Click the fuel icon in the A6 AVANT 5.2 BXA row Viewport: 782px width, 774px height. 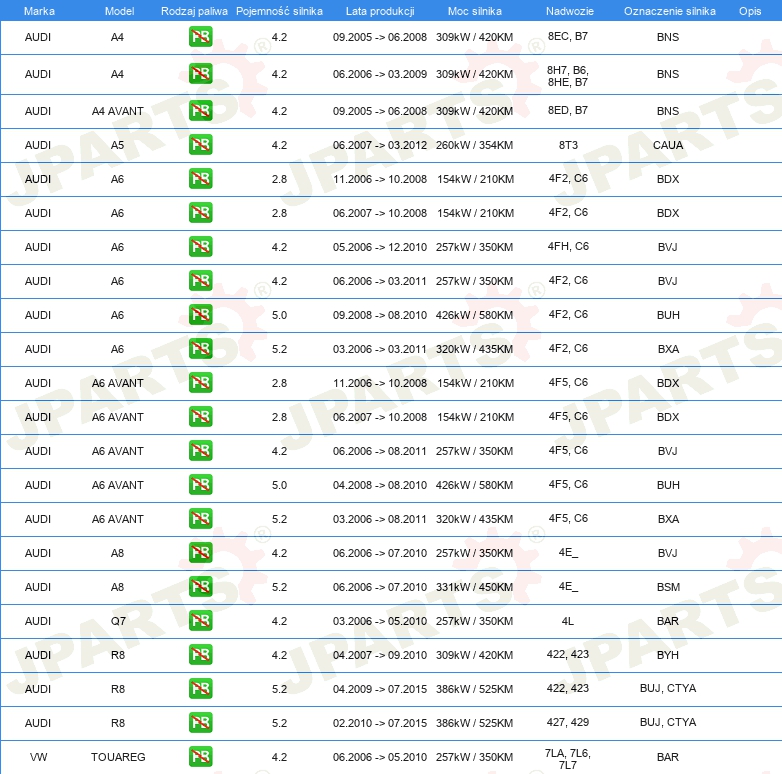(x=200, y=518)
